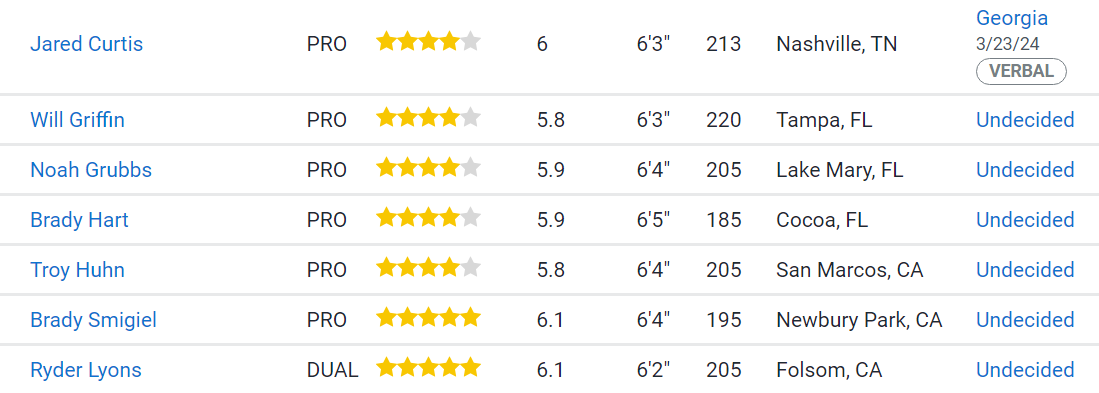Image resolution: width=1099 pixels, height=393 pixels.
Task: Click the VERBAL badge under Georgia
Action: [1021, 71]
